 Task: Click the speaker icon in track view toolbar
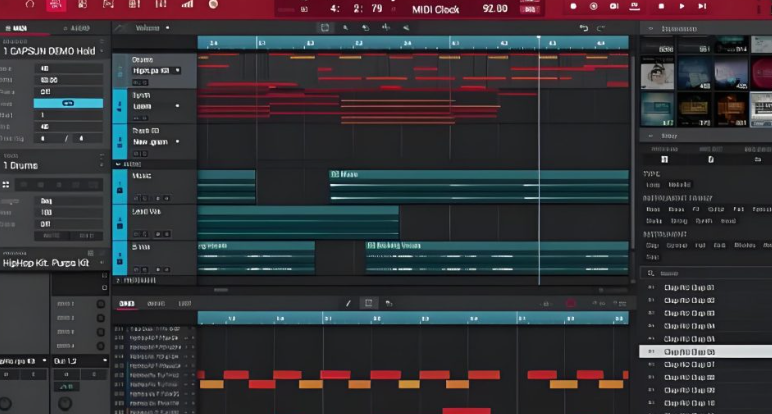coord(406,28)
